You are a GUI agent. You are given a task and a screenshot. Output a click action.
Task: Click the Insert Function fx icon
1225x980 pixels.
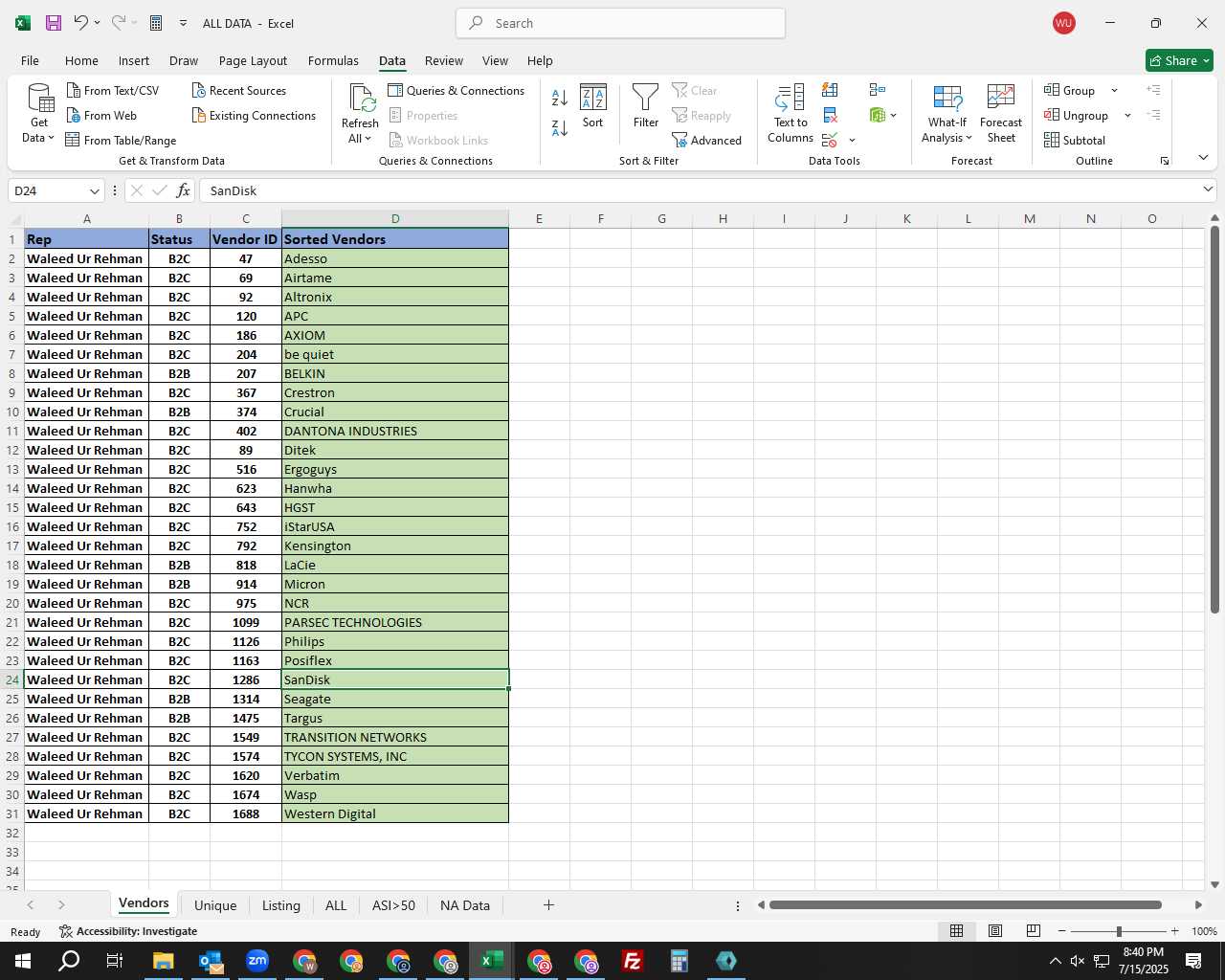pos(184,190)
